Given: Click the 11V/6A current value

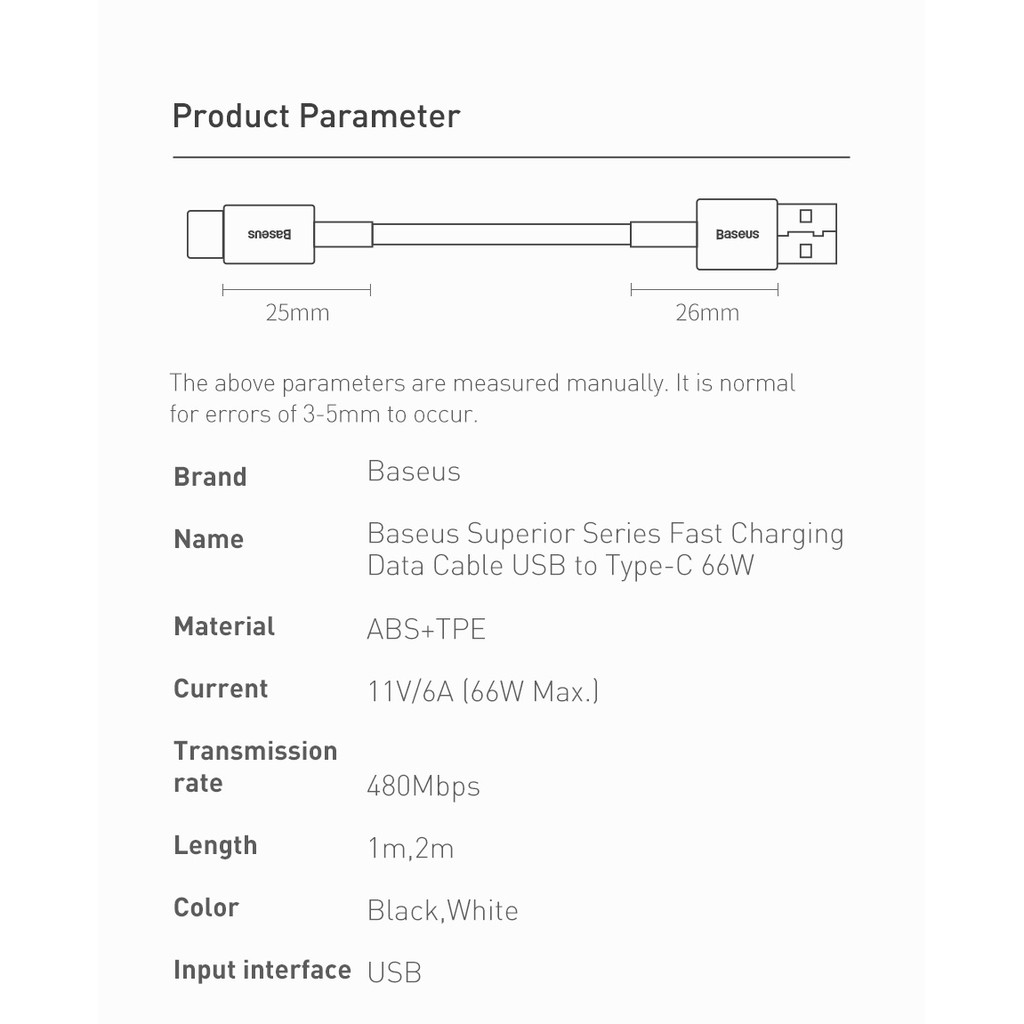Looking at the screenshot, I should pos(483,691).
